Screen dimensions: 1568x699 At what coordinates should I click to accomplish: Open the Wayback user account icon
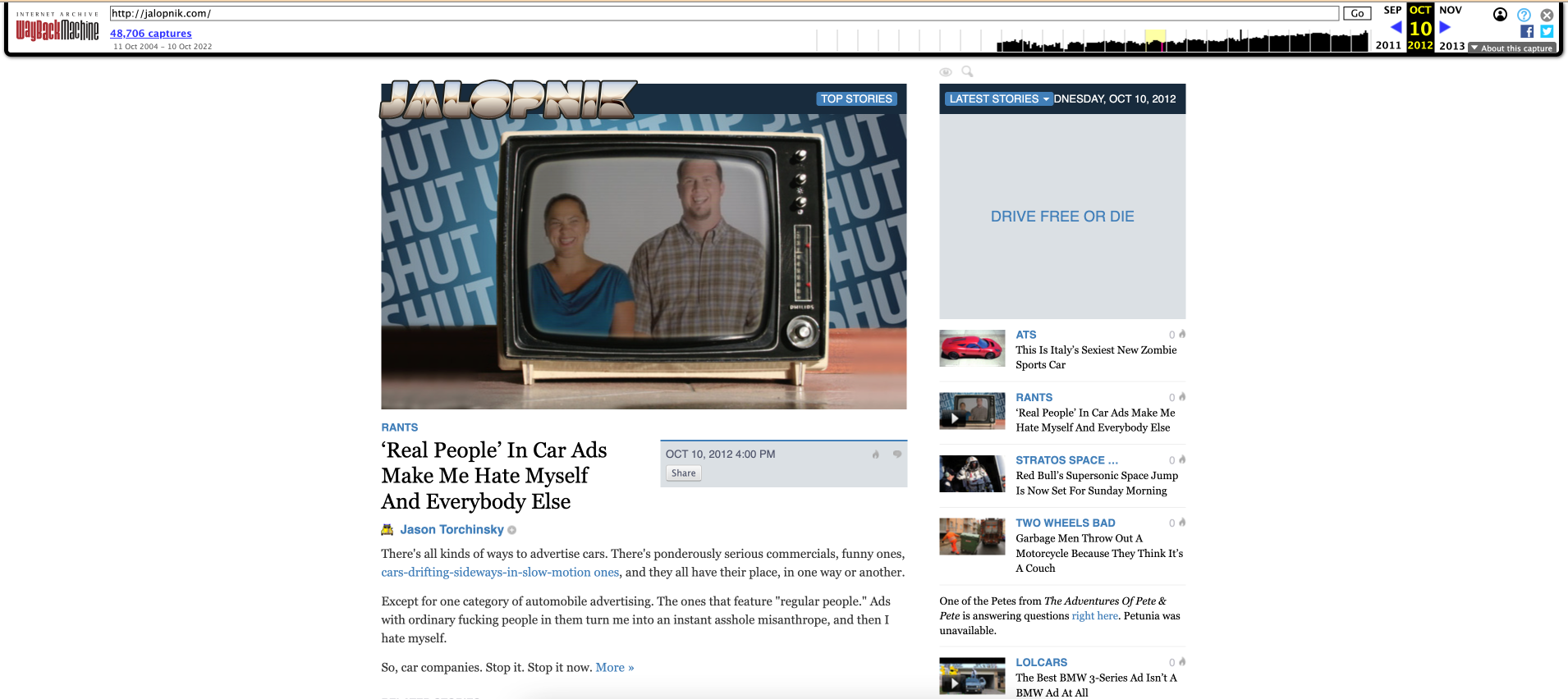click(1500, 15)
